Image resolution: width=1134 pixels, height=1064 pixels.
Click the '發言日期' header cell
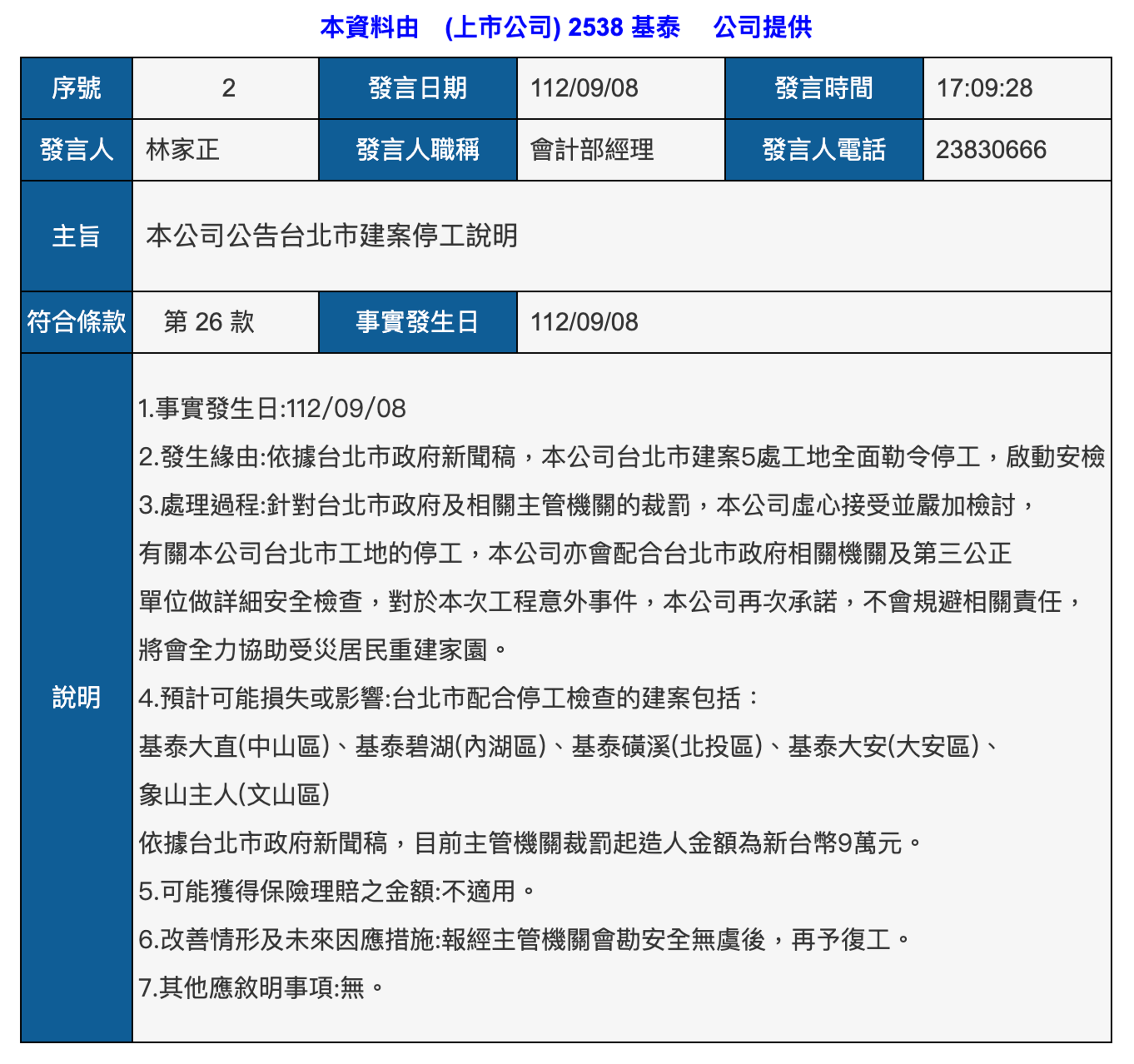click(x=418, y=88)
